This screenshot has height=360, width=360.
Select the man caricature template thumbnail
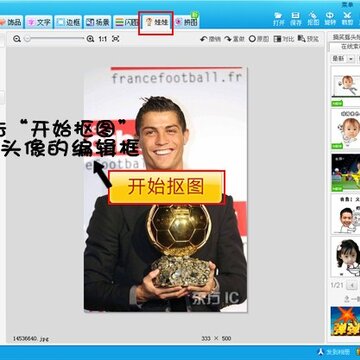point(346,215)
